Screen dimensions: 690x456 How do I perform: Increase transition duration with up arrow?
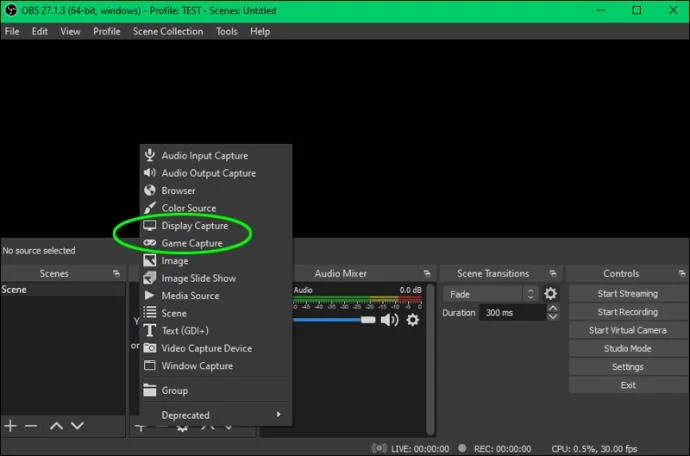tap(553, 308)
